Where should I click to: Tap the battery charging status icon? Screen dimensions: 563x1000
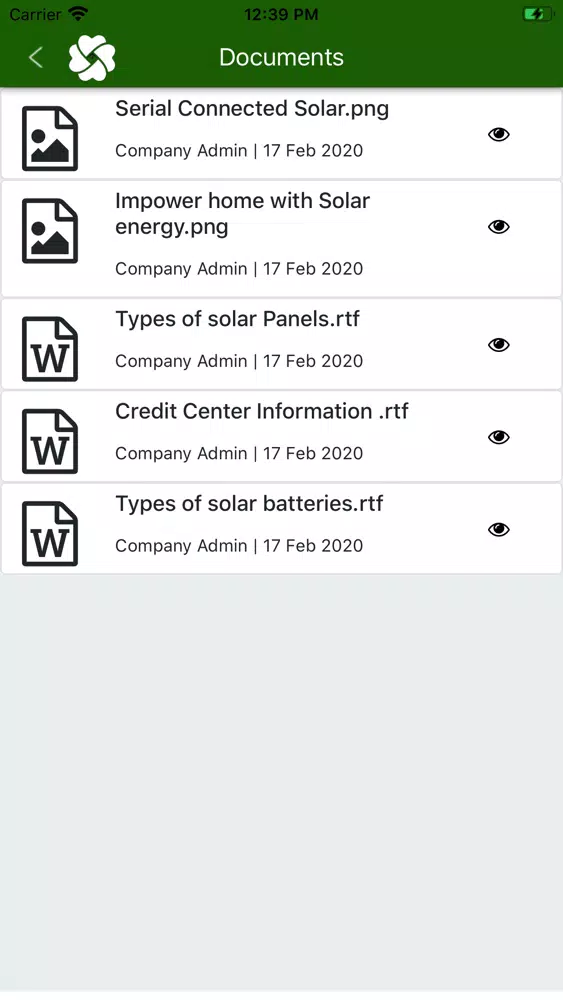pyautogui.click(x=537, y=14)
